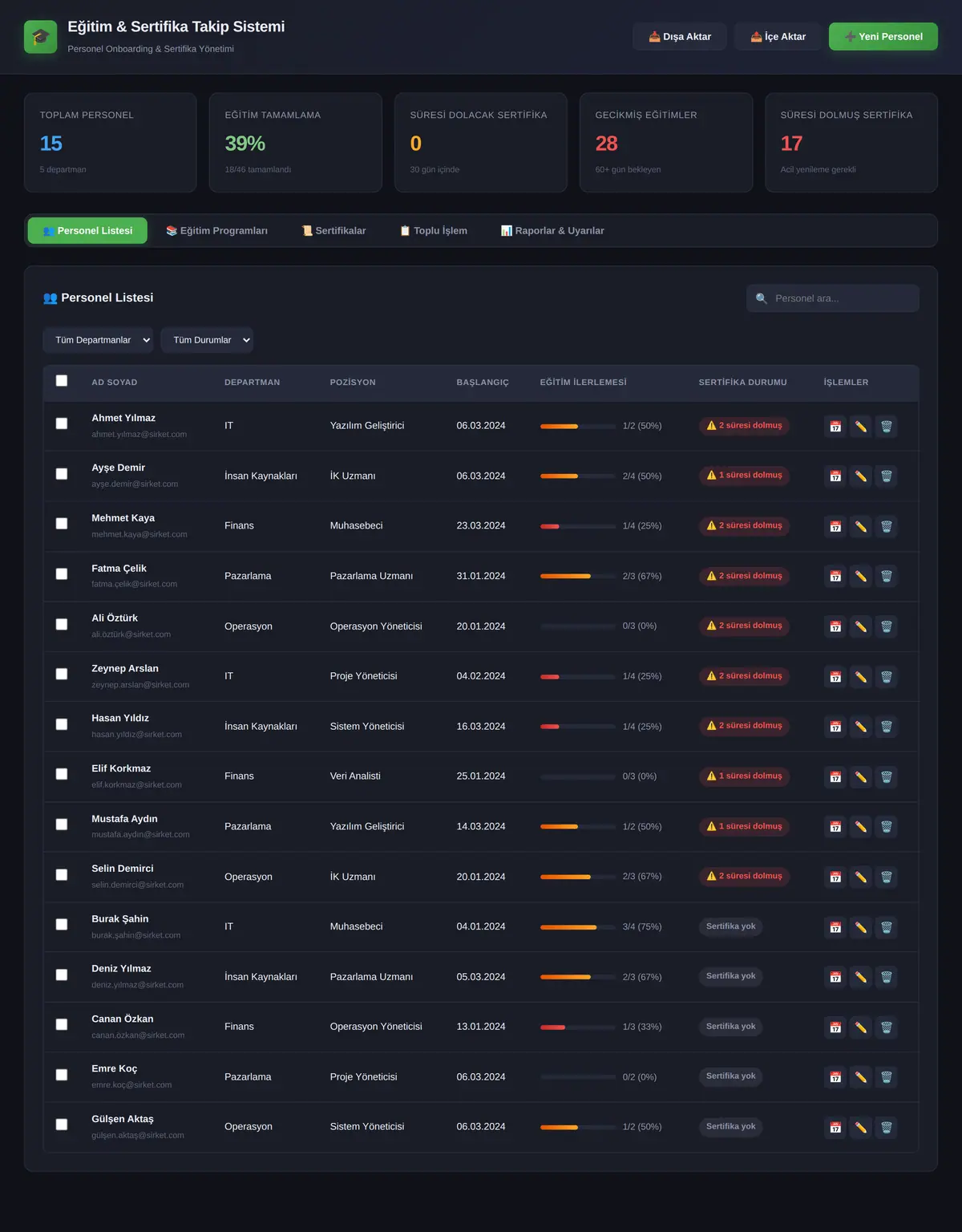Switch to Eğitim Programları tab
Viewport: 962px width, 1232px height.
coord(216,231)
